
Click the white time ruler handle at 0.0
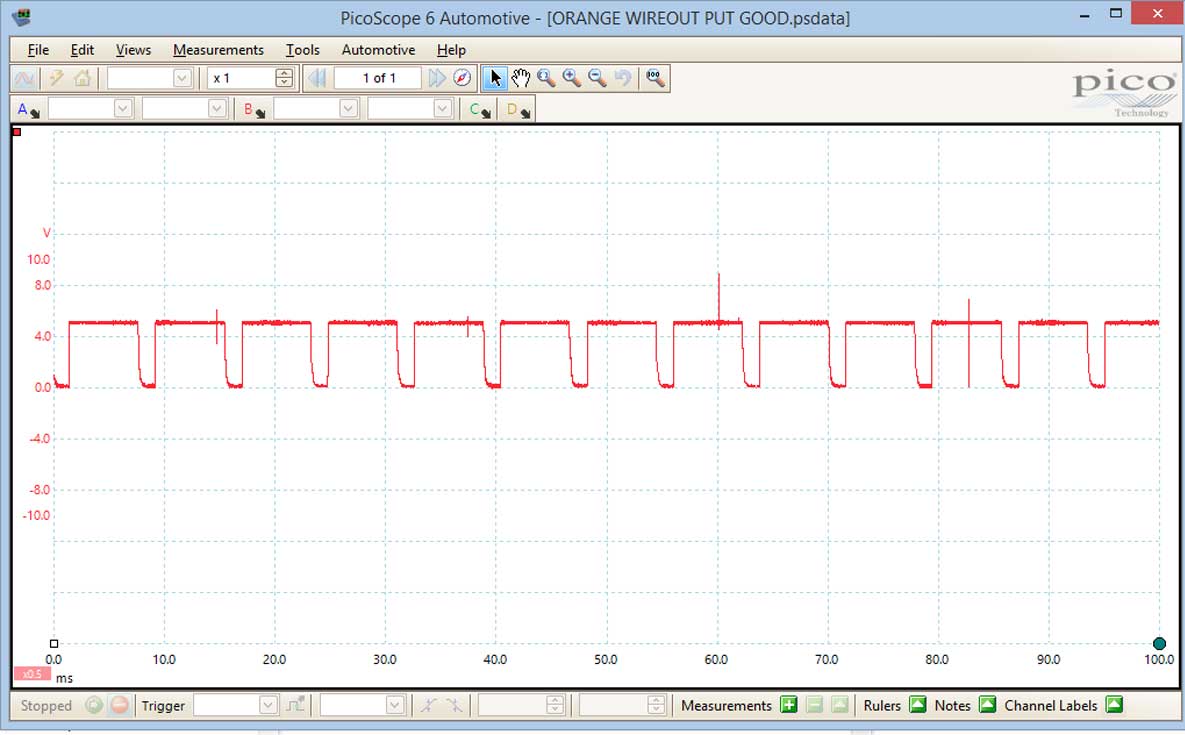tap(54, 644)
